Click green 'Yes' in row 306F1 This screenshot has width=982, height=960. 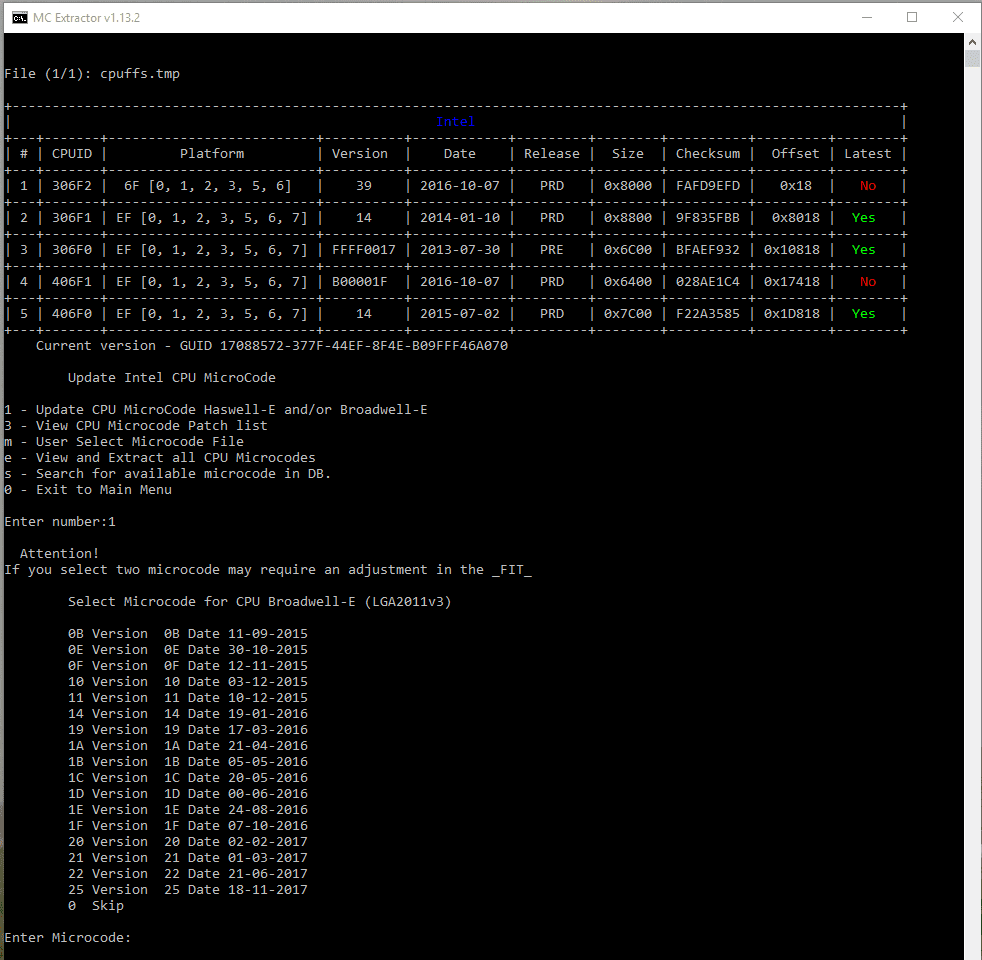pos(864,218)
